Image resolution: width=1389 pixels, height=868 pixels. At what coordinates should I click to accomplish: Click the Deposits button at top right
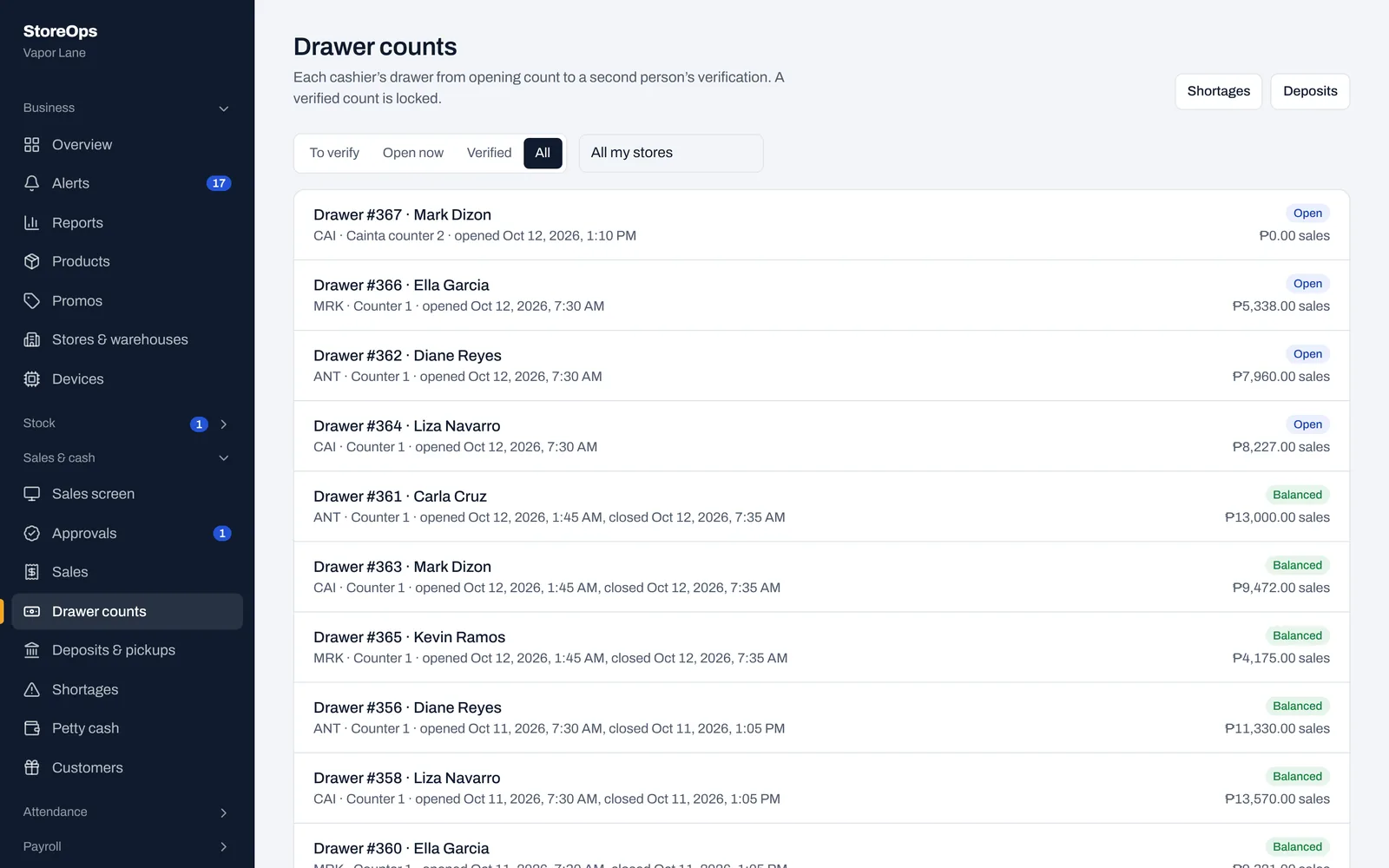tap(1310, 91)
